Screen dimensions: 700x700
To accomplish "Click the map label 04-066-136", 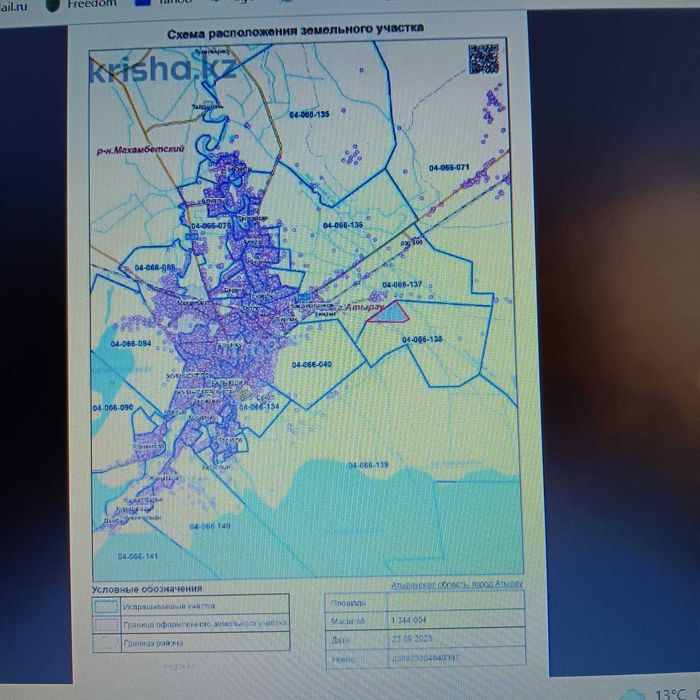I will click(343, 225).
